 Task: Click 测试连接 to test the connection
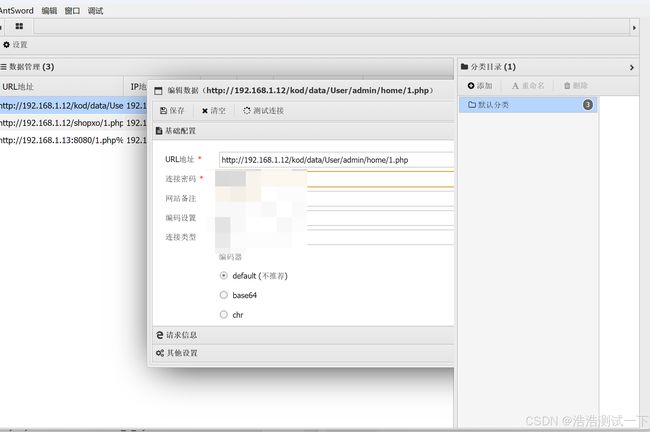point(263,111)
